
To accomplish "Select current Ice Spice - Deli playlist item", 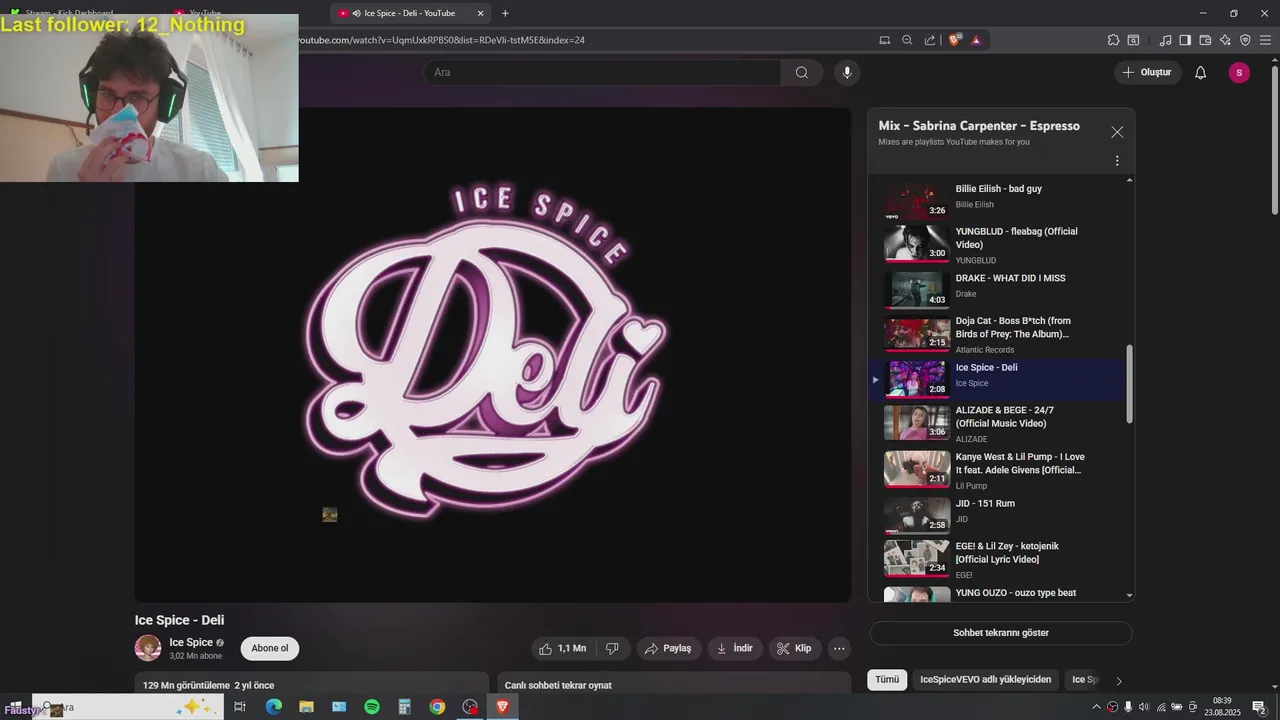I will tap(998, 380).
